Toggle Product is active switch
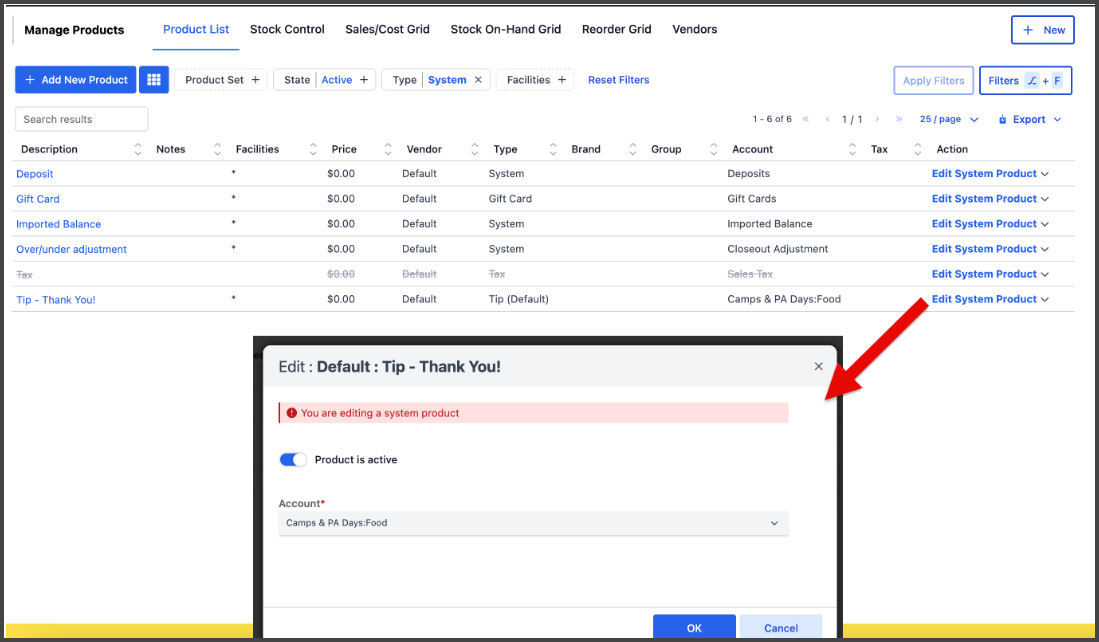 click(293, 460)
